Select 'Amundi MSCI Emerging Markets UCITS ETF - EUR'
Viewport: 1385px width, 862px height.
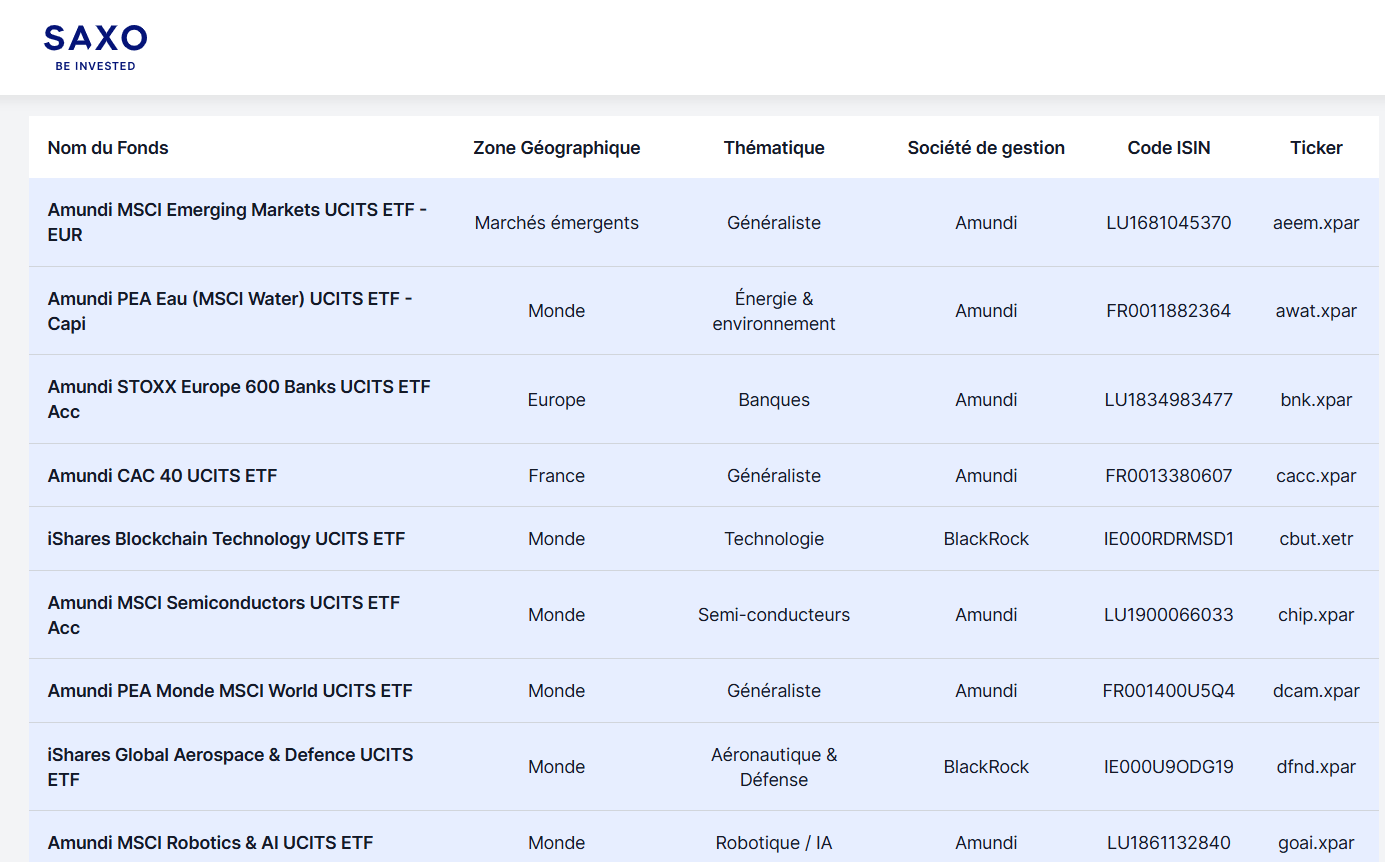coord(238,222)
